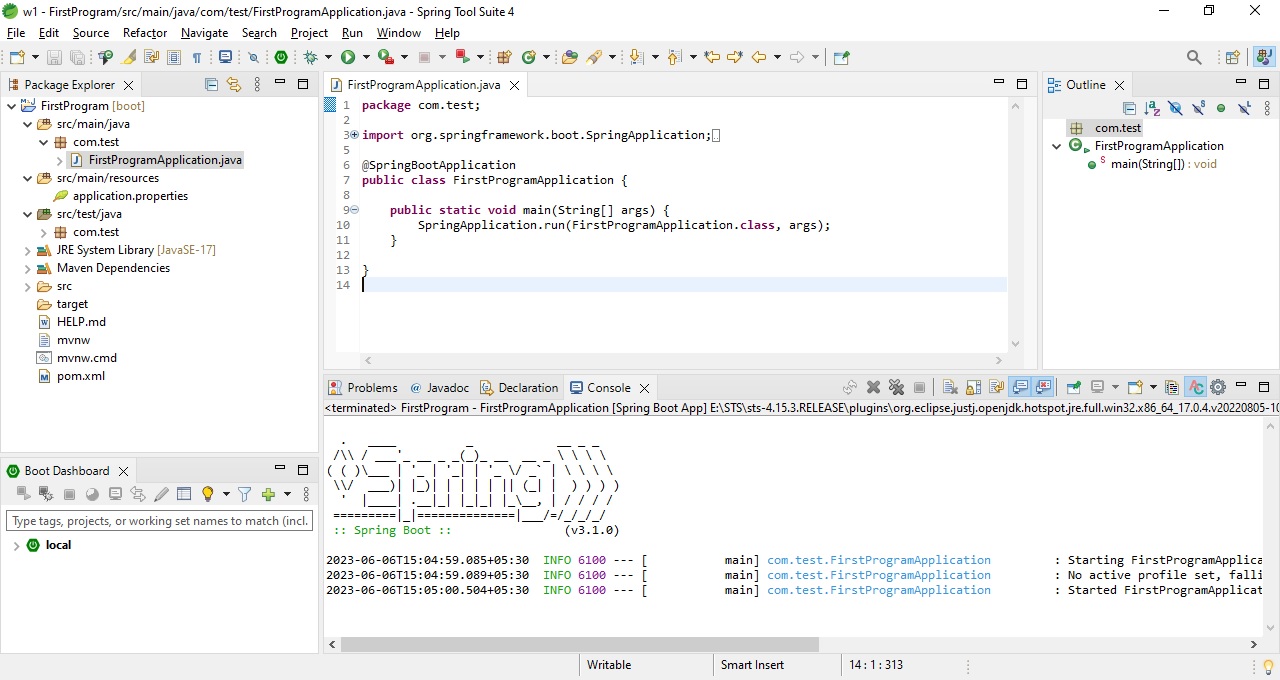This screenshot has width=1280, height=680.
Task: Open the Run button dropdown arrow
Action: 365,58
